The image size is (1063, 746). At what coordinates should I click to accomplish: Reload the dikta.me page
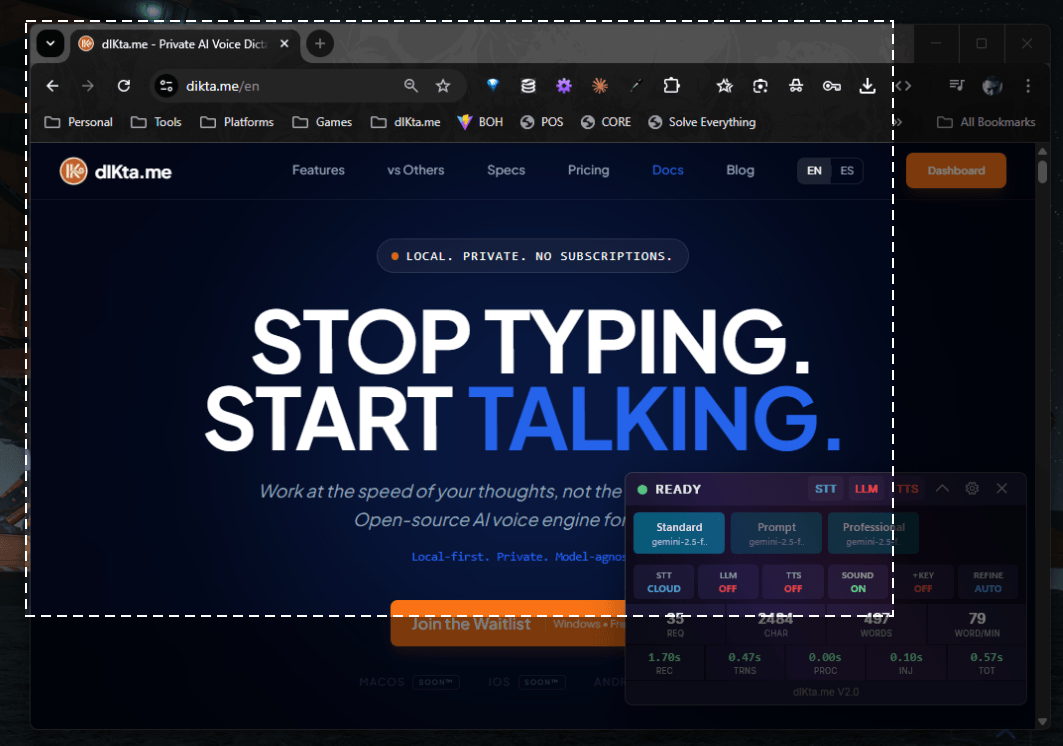124,86
